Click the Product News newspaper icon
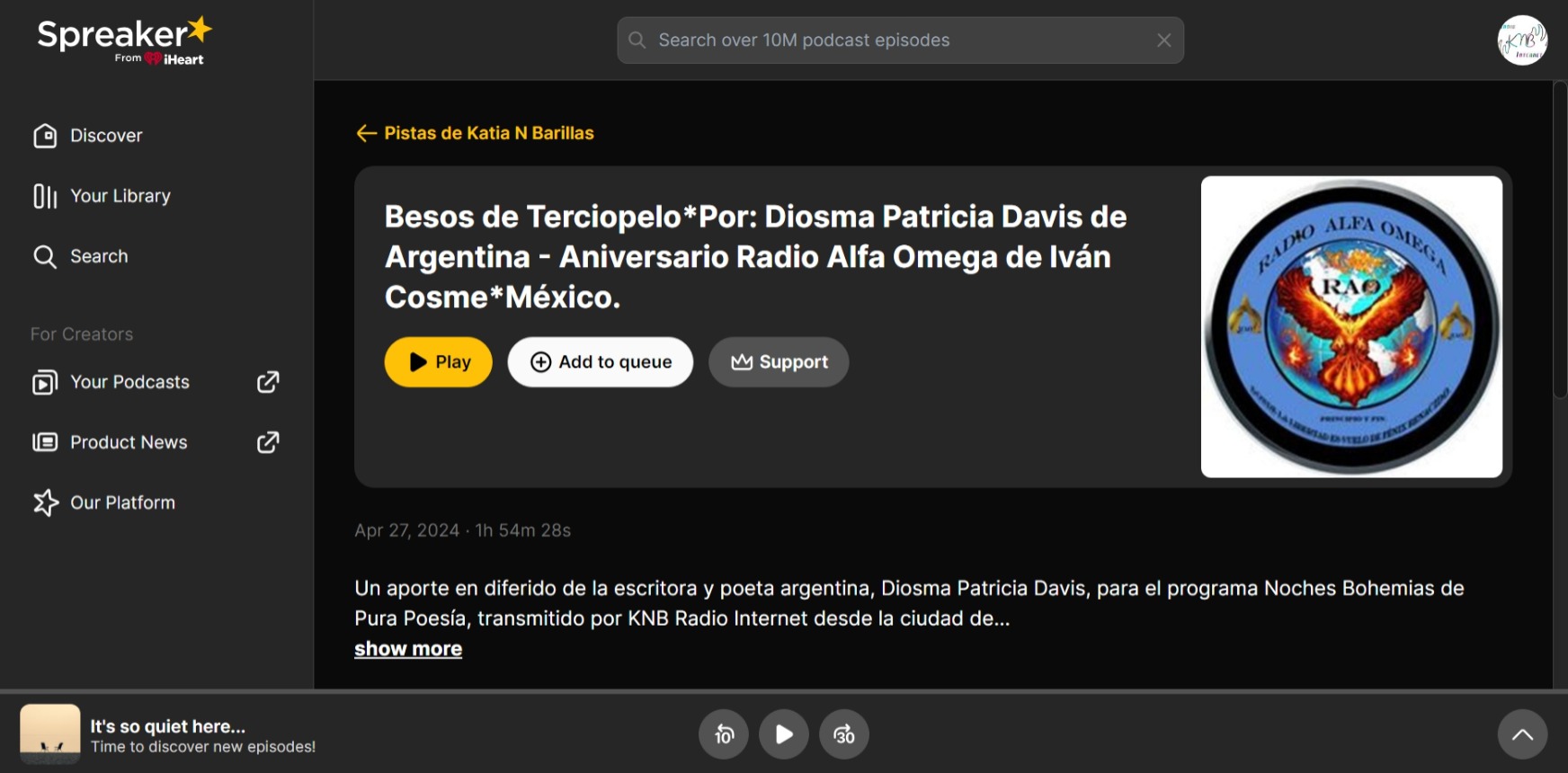This screenshot has height=773, width=1568. tap(45, 442)
